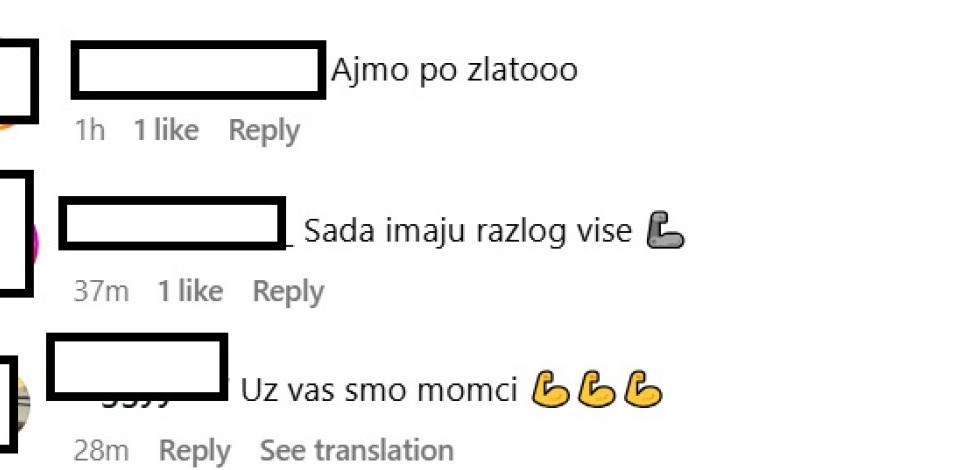Click the '1h' timestamp

coord(89,131)
